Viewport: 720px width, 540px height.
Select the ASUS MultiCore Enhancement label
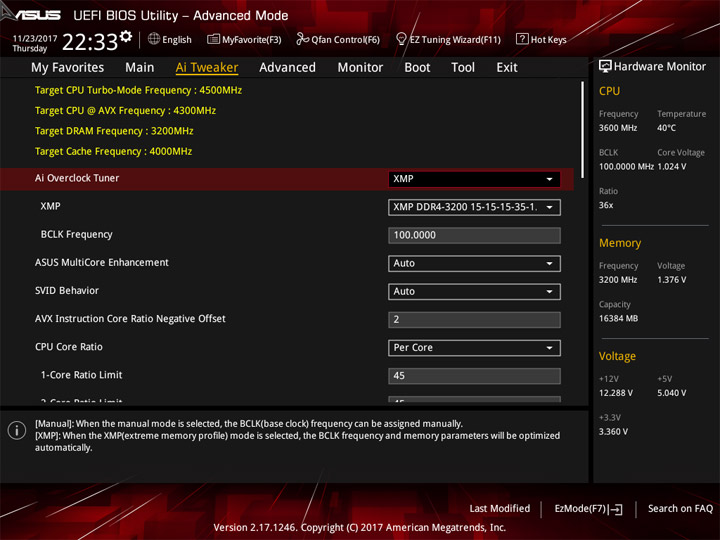coord(101,263)
